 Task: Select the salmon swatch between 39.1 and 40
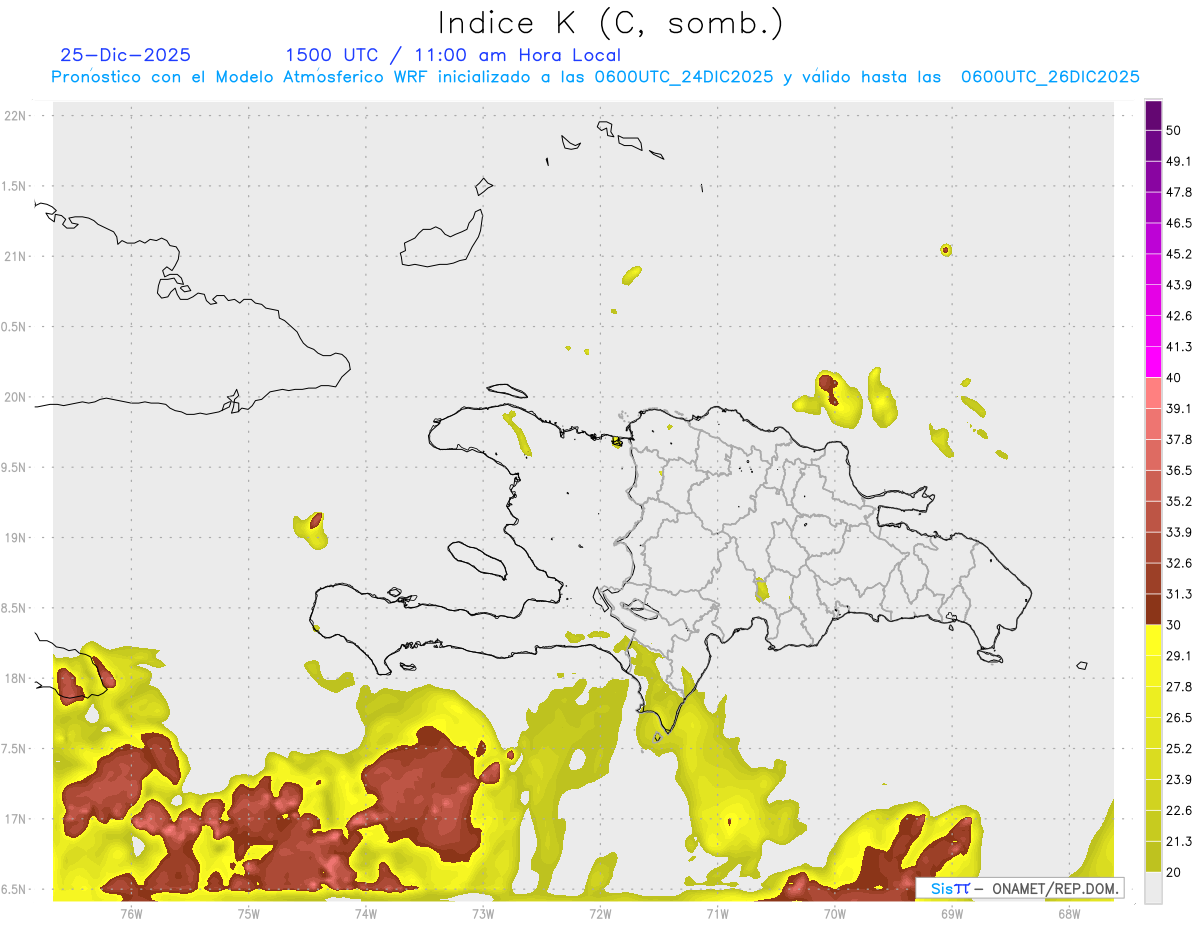1153,394
